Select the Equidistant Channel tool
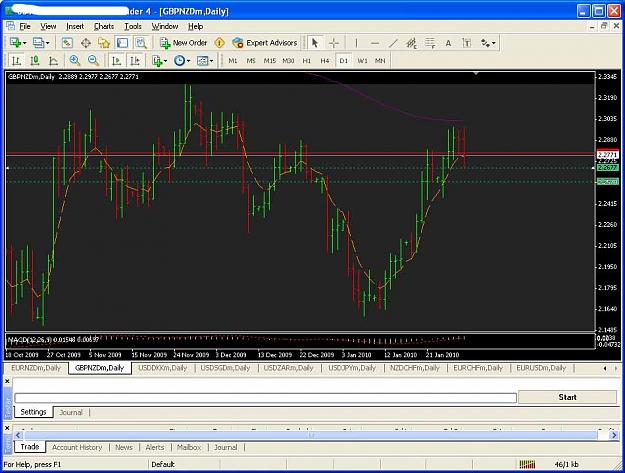The height and width of the screenshot is (473, 625). (x=411, y=43)
